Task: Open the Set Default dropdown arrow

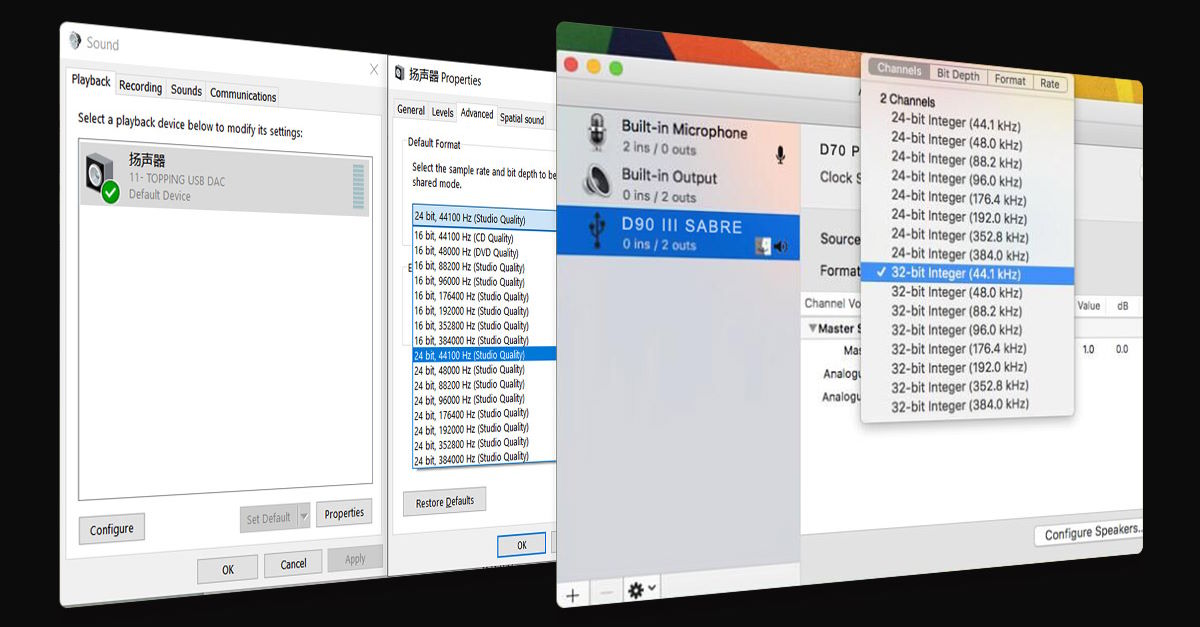Action: click(x=304, y=517)
